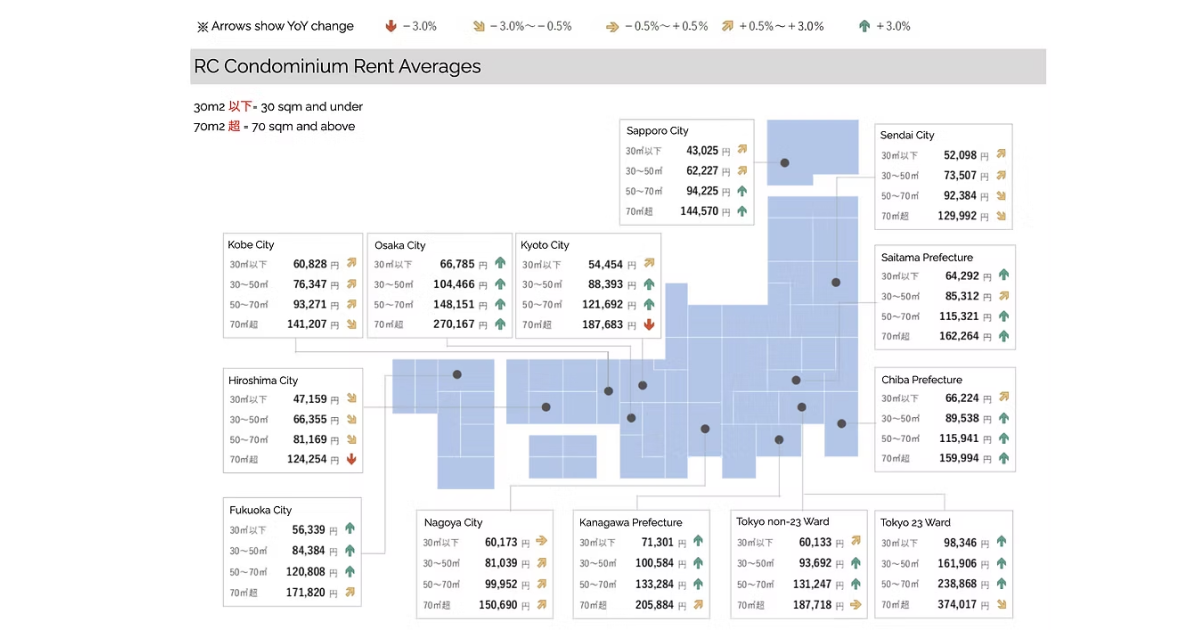Click the arrow beside Tokyo 23 Ward 374,017
Image resolution: width=1200 pixels, height=630 pixels.
click(x=1001, y=604)
